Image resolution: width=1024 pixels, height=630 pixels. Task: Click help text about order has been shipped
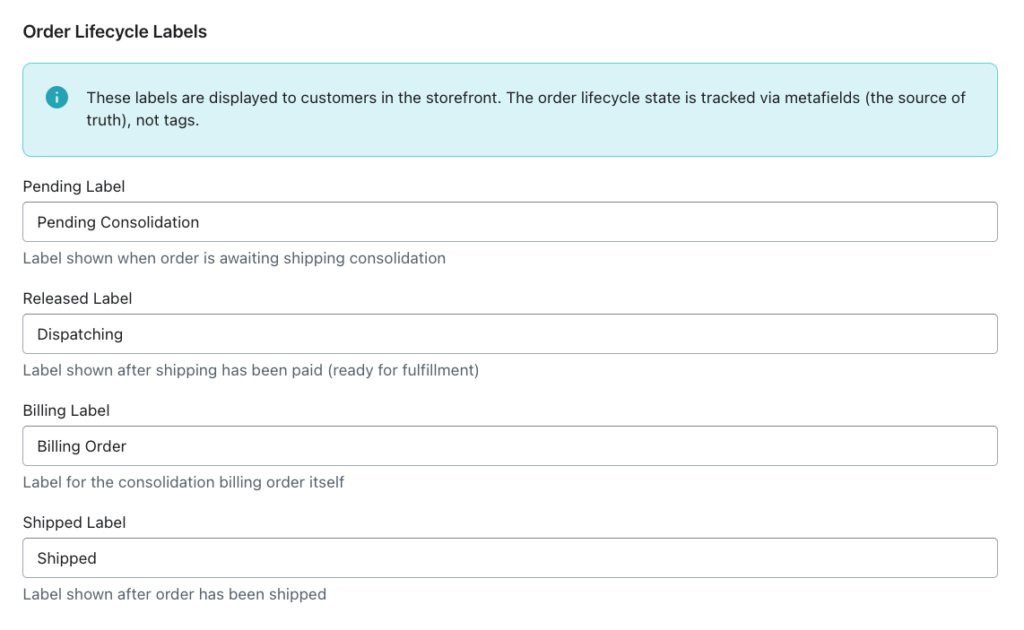(174, 594)
